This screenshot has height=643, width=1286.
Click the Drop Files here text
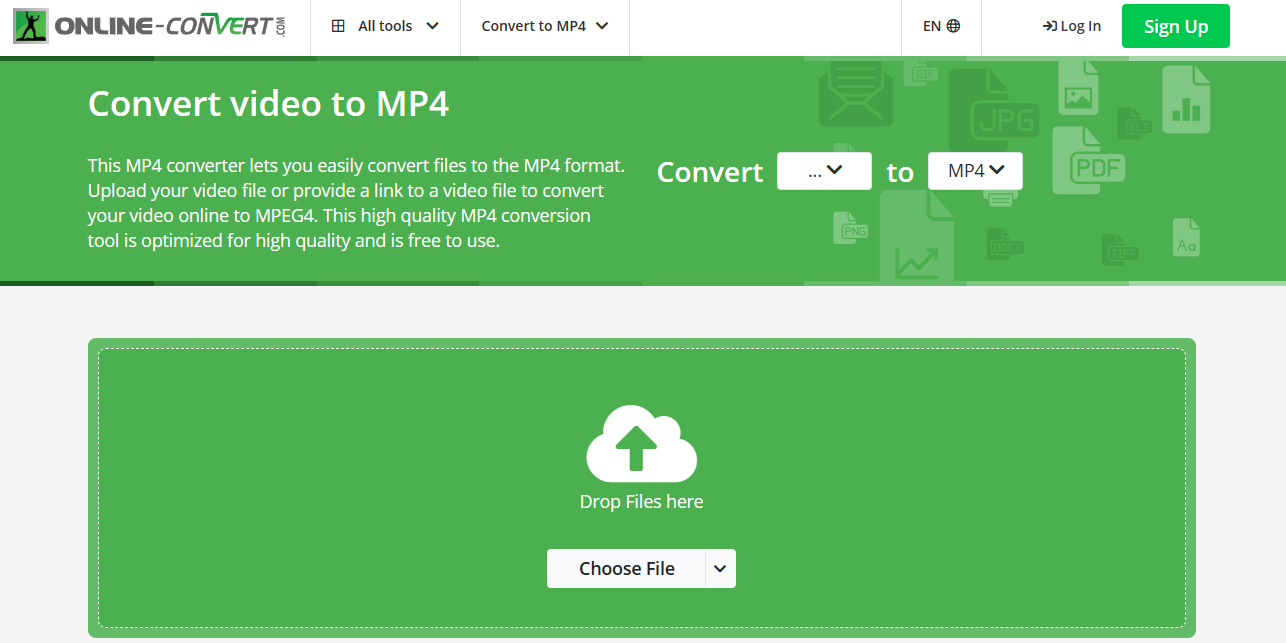click(x=641, y=502)
